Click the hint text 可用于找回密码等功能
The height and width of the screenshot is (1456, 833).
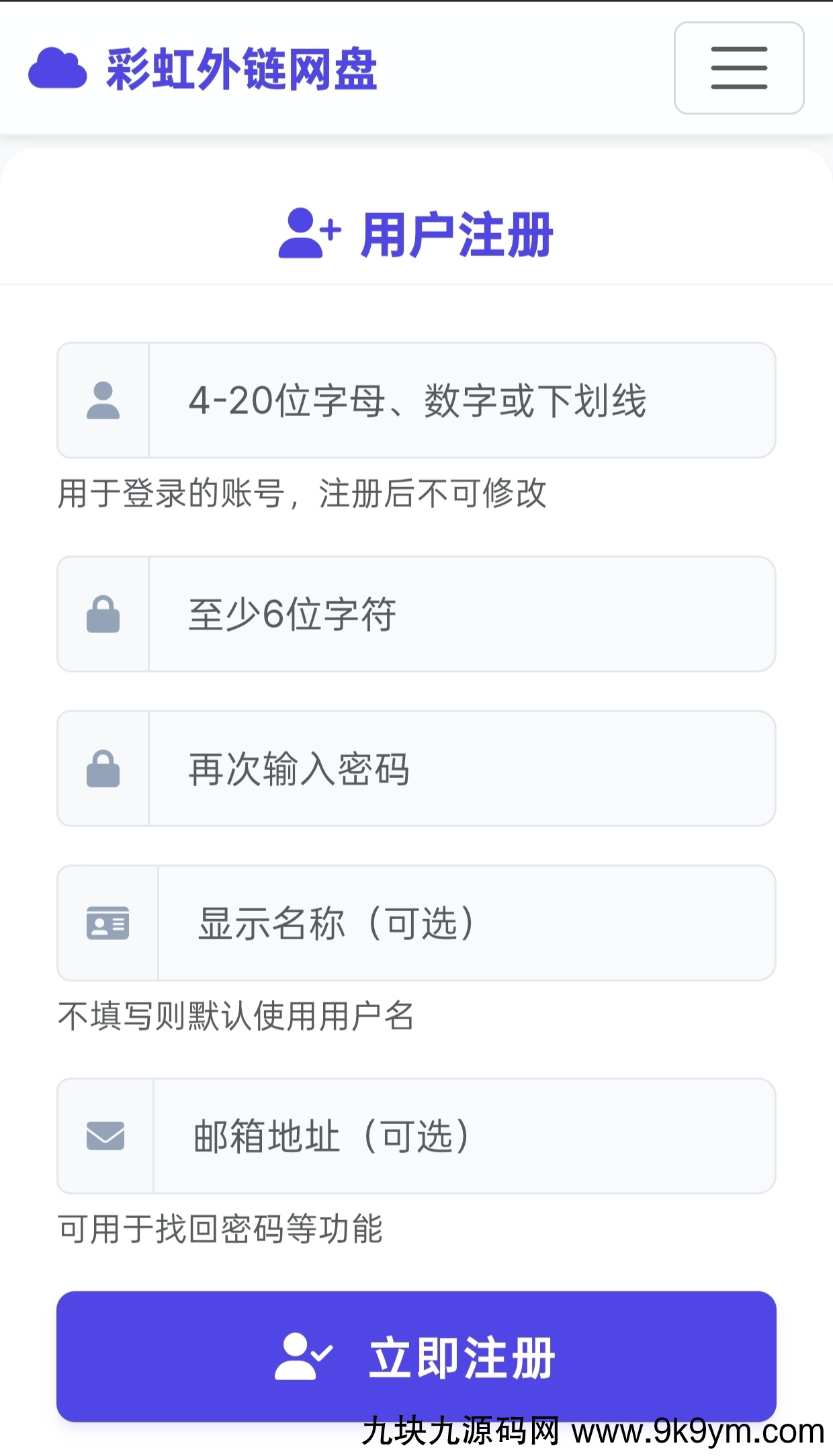(x=220, y=1229)
